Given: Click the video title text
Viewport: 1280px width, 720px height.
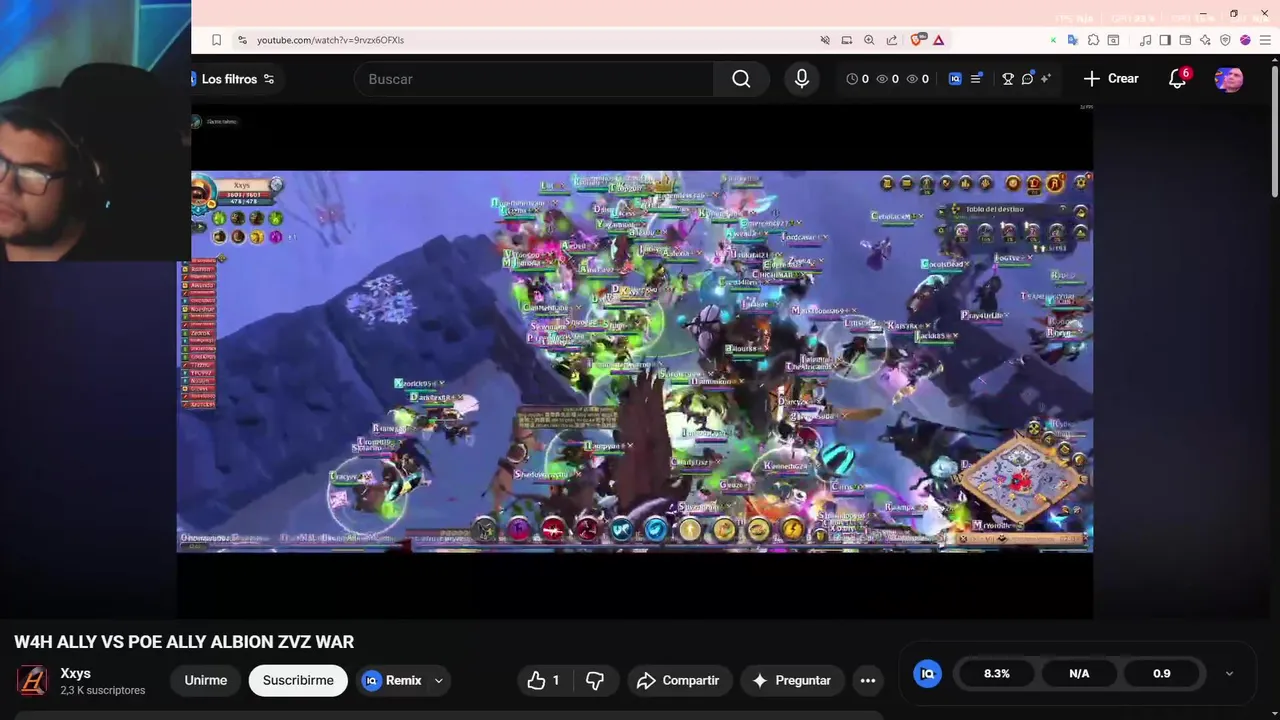Looking at the screenshot, I should click(x=184, y=642).
